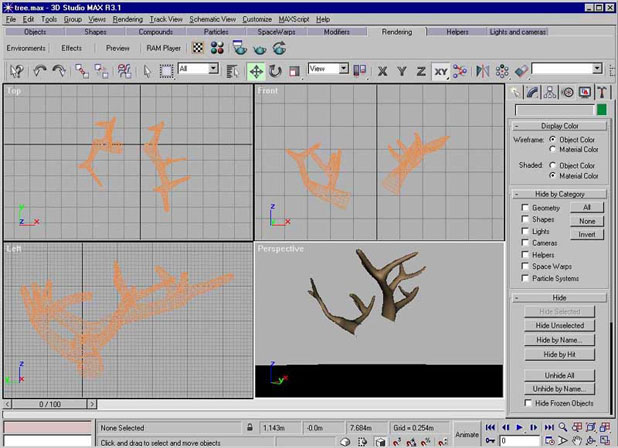Click the green object color swatch

click(x=601, y=109)
